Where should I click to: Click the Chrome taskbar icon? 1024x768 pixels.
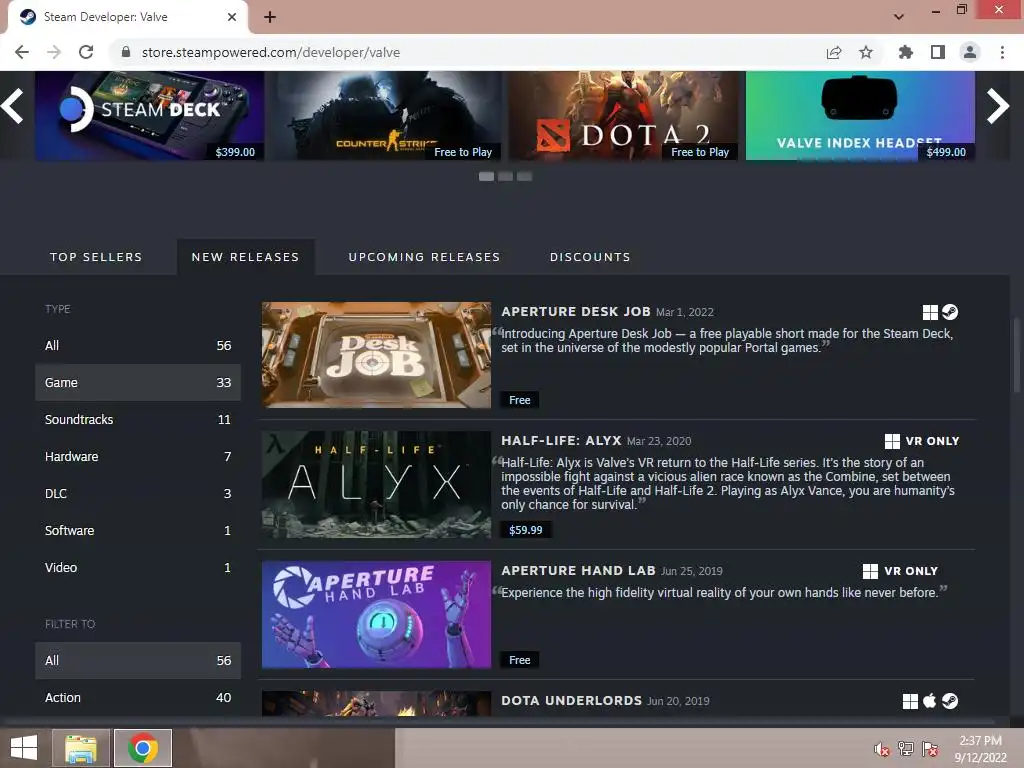tap(143, 748)
